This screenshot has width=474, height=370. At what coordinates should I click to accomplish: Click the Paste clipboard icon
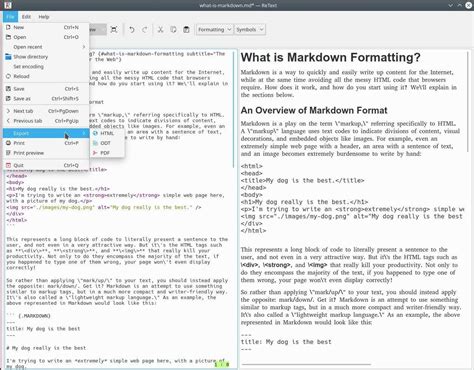186,30
